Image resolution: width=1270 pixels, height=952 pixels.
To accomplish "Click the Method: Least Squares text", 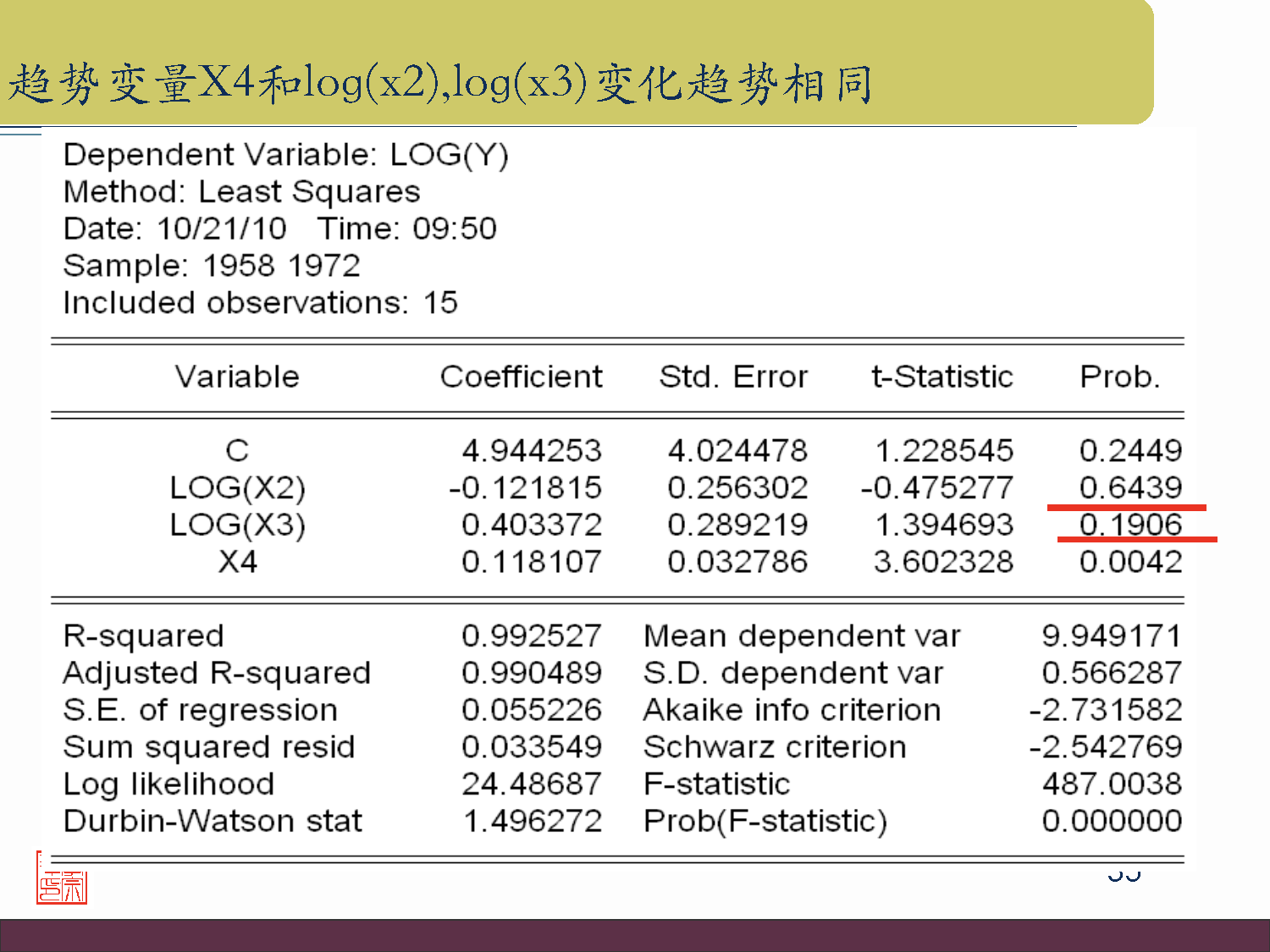I will (x=241, y=192).
